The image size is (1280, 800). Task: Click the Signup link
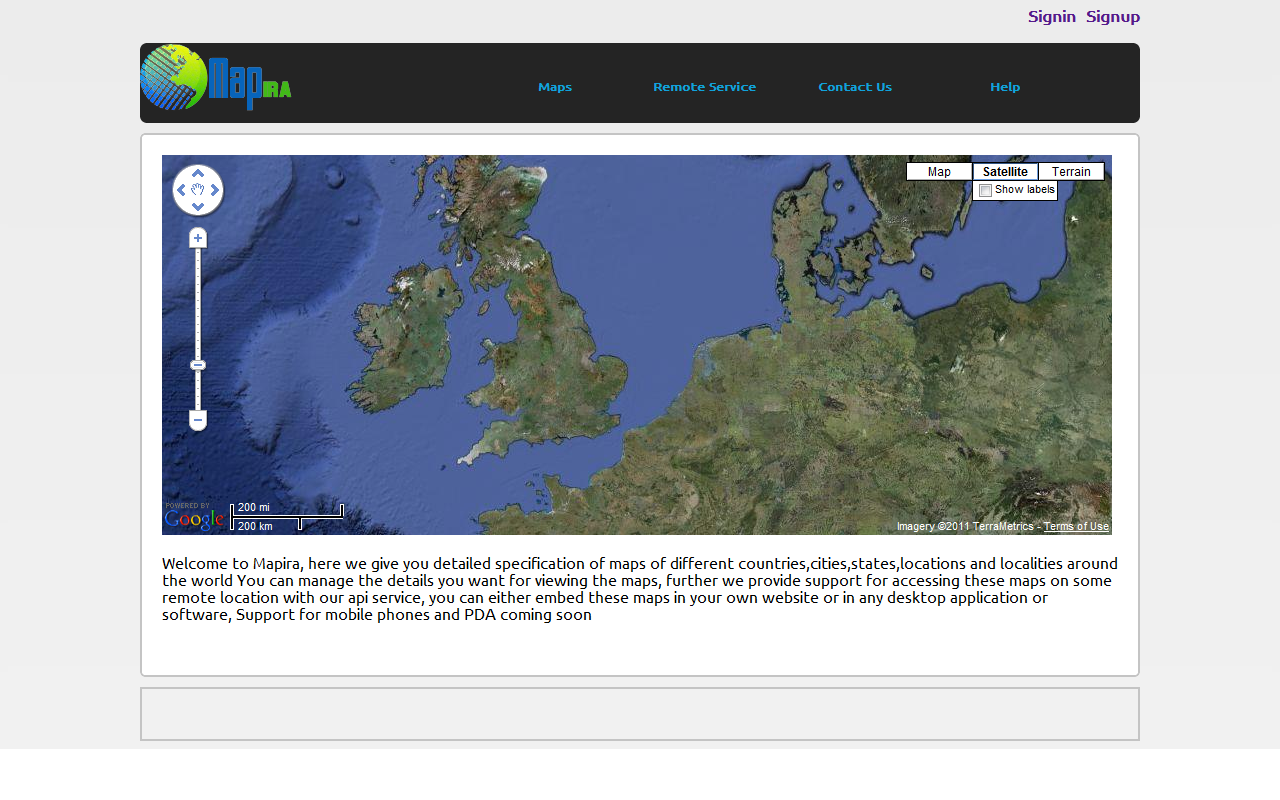[x=1113, y=16]
